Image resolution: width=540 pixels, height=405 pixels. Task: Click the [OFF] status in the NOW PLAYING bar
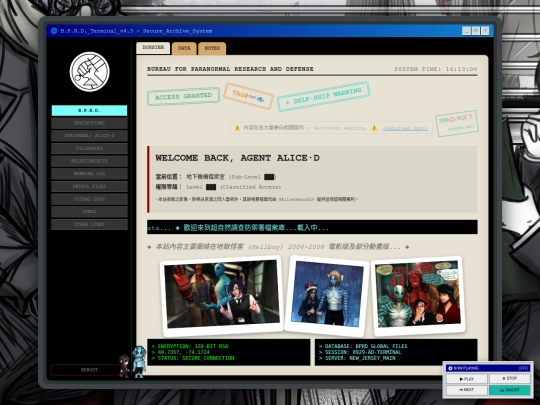(x=523, y=368)
